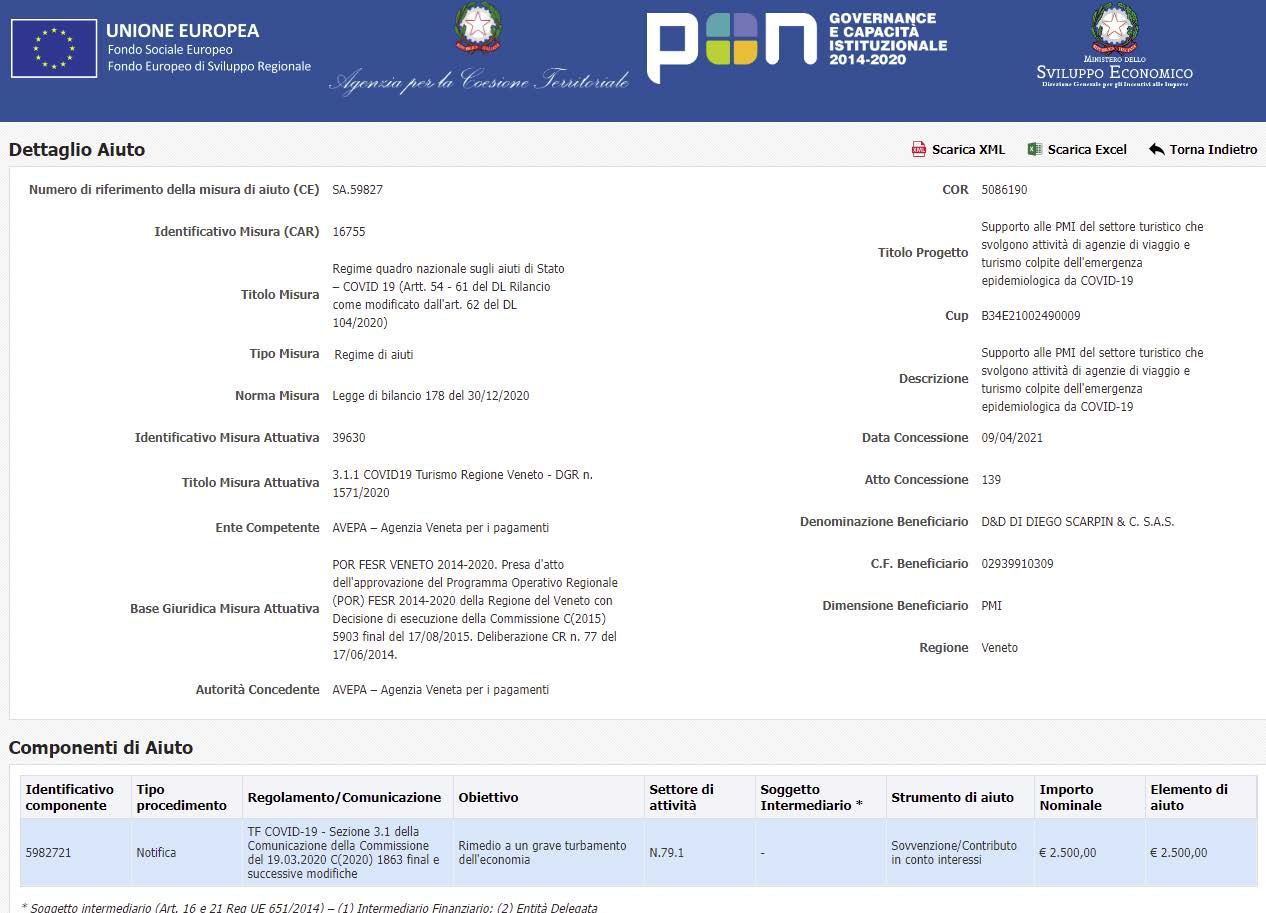Click the Identificativo Misura Attuativa value 39630
This screenshot has height=913, width=1266.
click(349, 438)
